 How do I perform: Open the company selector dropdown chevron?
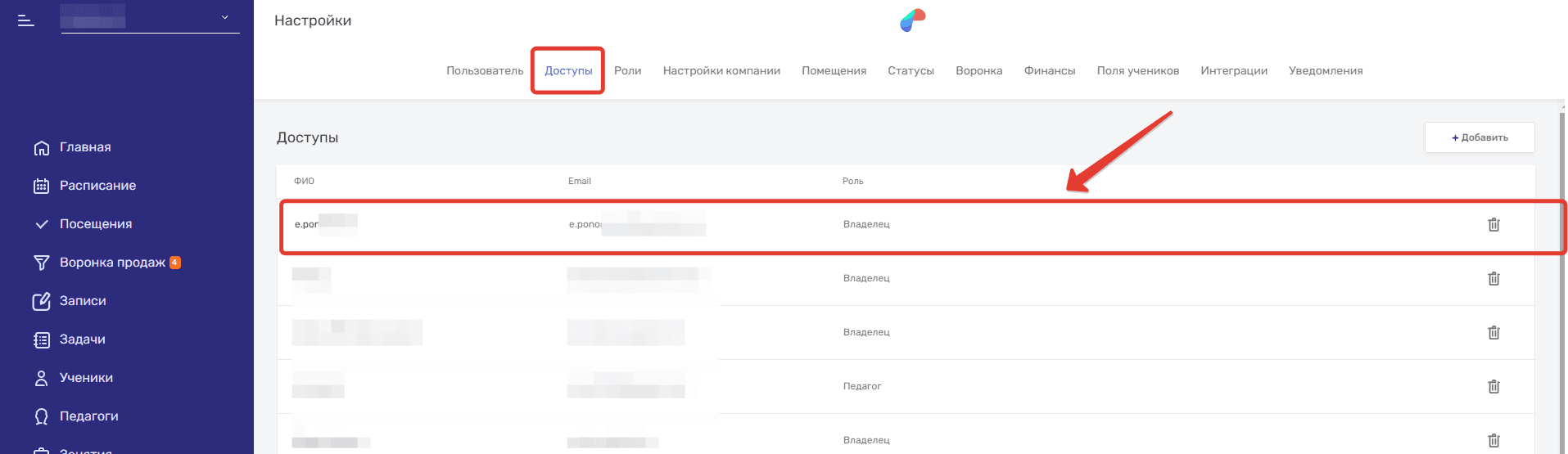pos(224,17)
